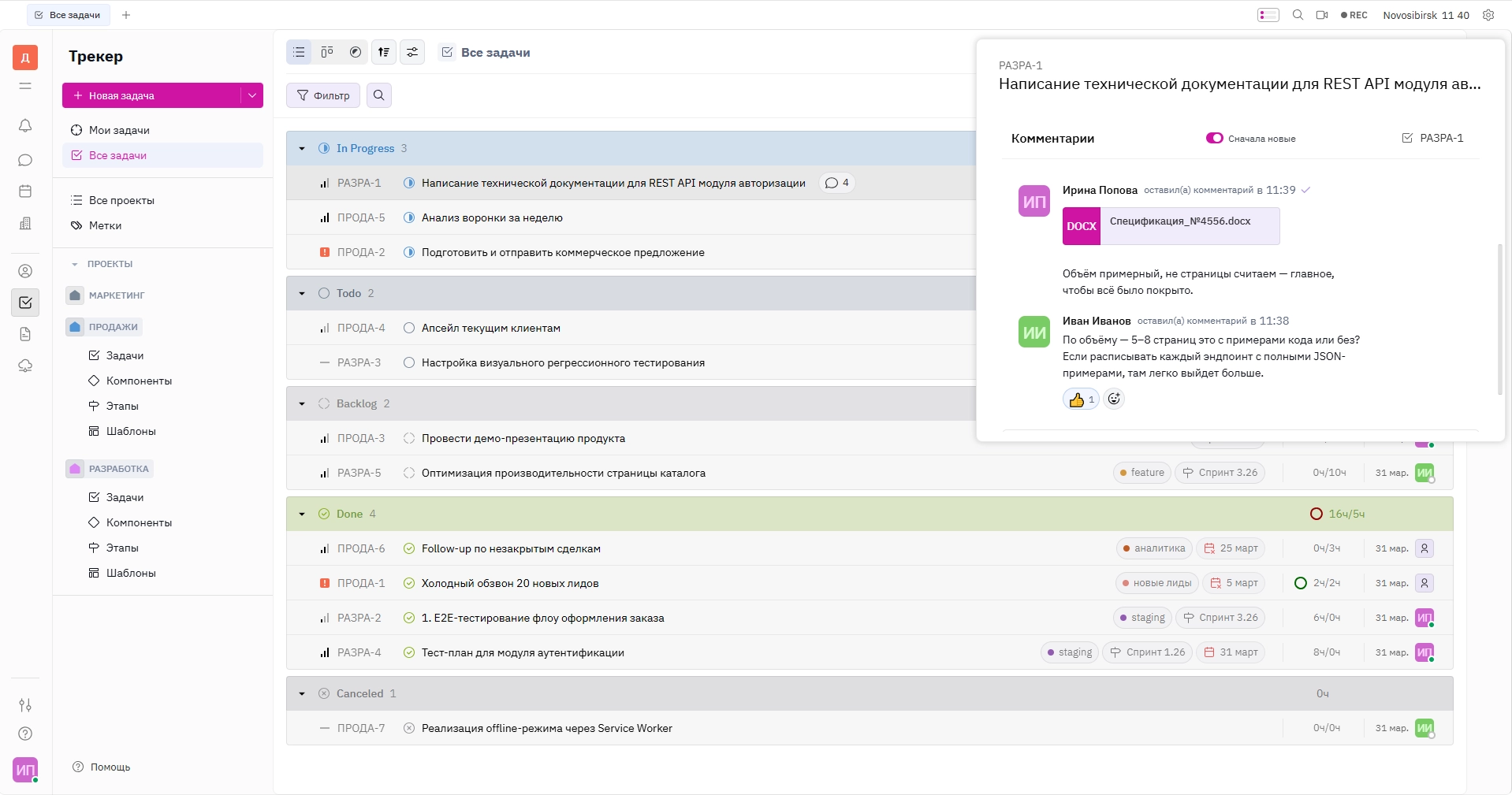Open Помощь link at bottom

102,767
